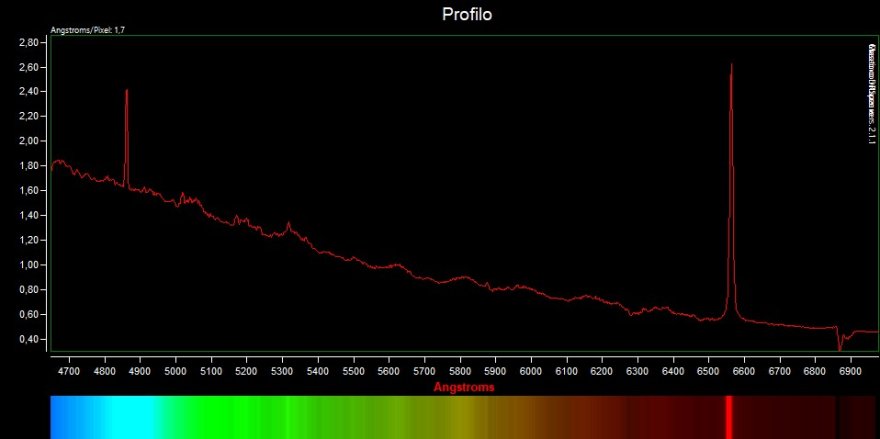880x439 pixels.
Task: Click the 4900 x-axis label
Action: tap(140, 371)
